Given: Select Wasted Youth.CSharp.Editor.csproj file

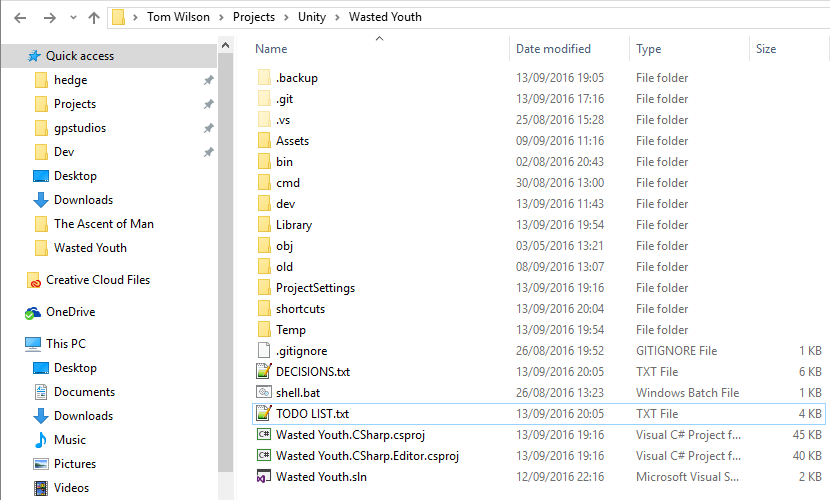Looking at the screenshot, I should (x=367, y=456).
